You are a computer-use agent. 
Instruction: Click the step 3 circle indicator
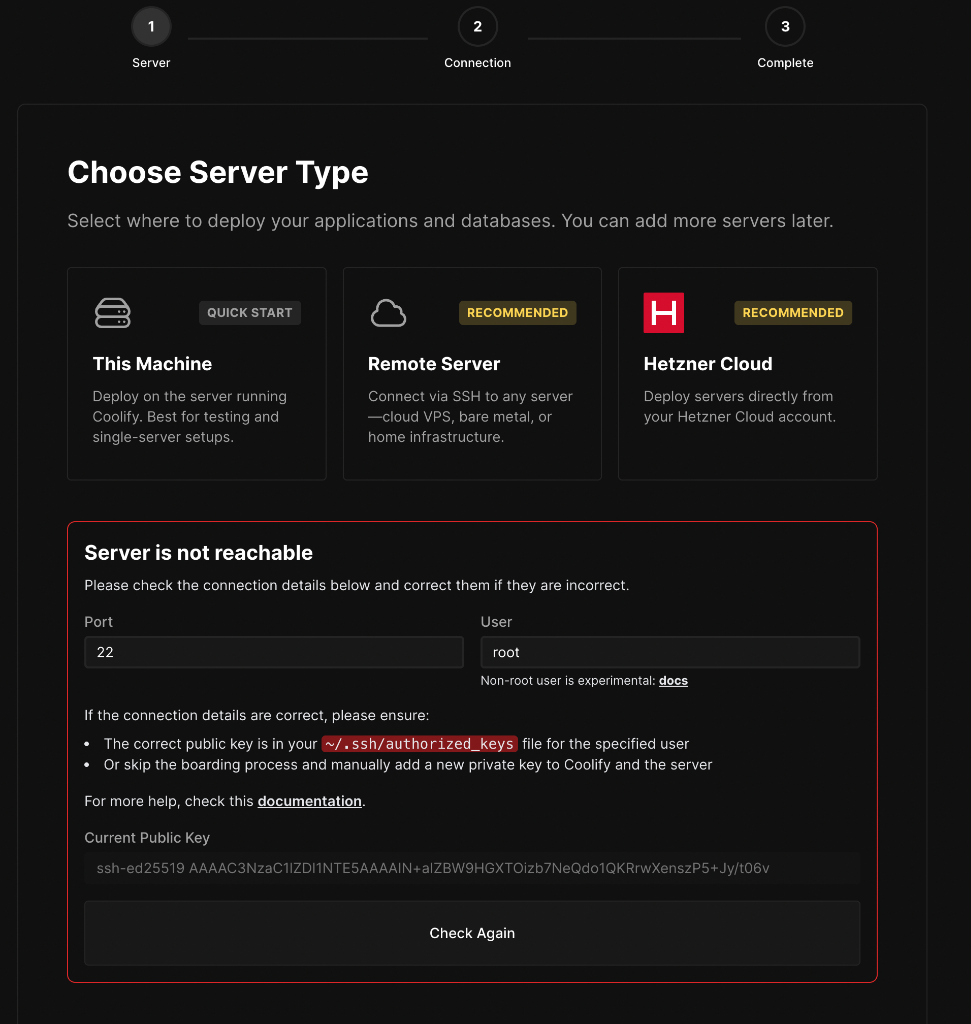point(785,26)
